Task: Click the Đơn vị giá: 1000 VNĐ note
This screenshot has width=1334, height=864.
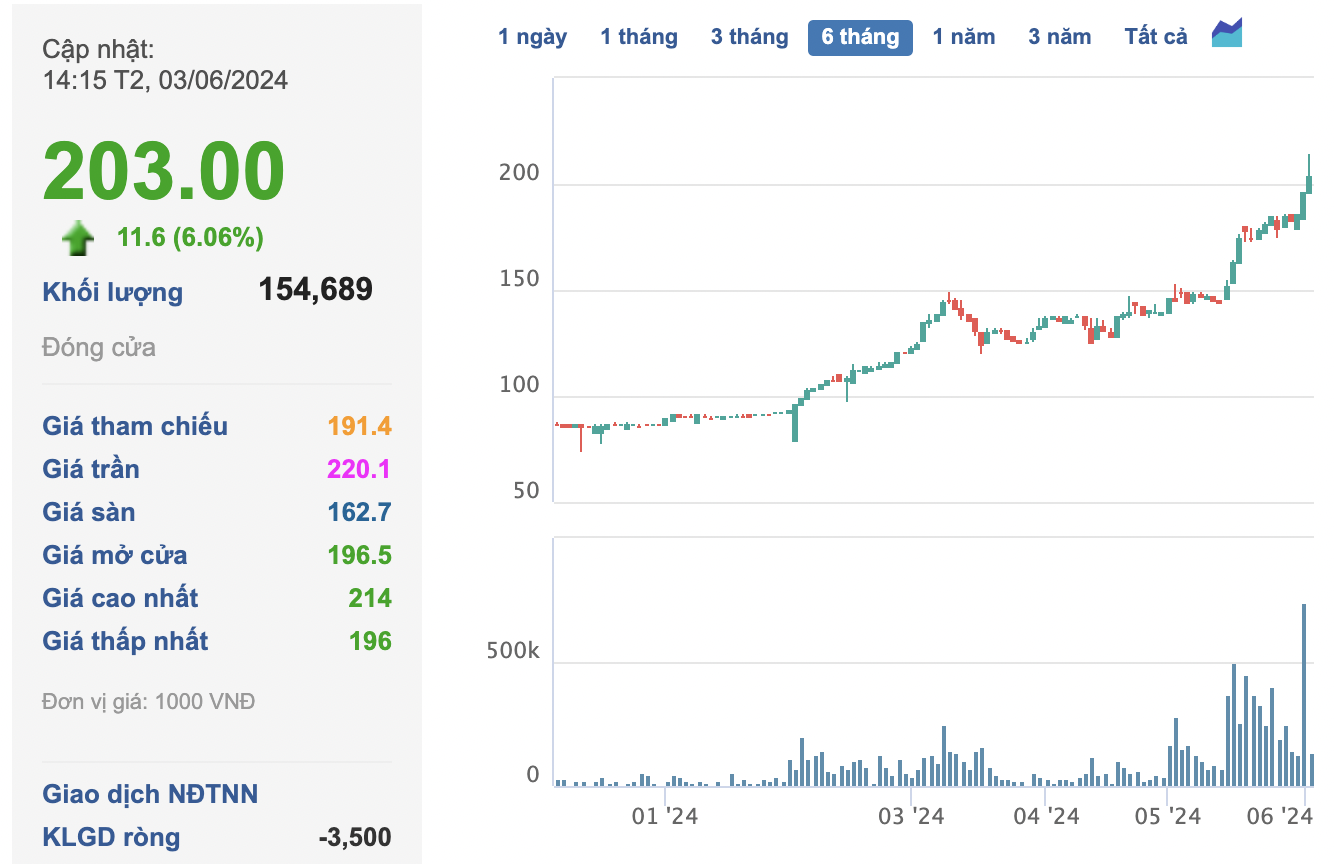Action: pyautogui.click(x=148, y=702)
